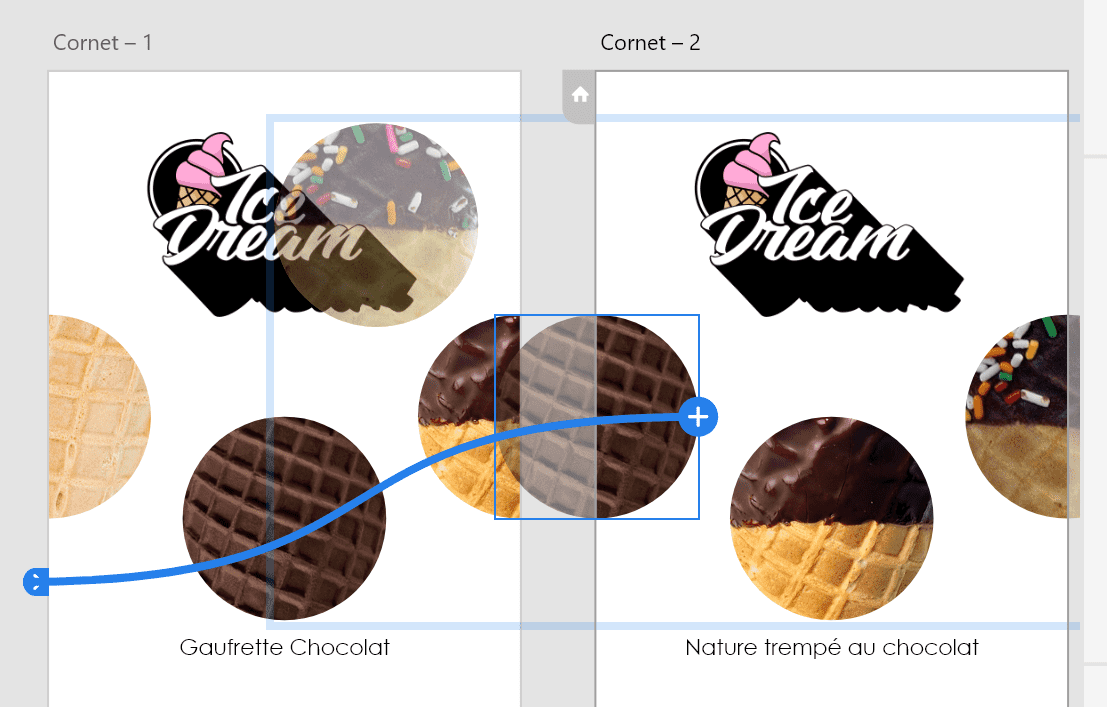This screenshot has height=707, width=1107.
Task: Select the Gaufrette Chocolat text label
Action: tap(285, 647)
